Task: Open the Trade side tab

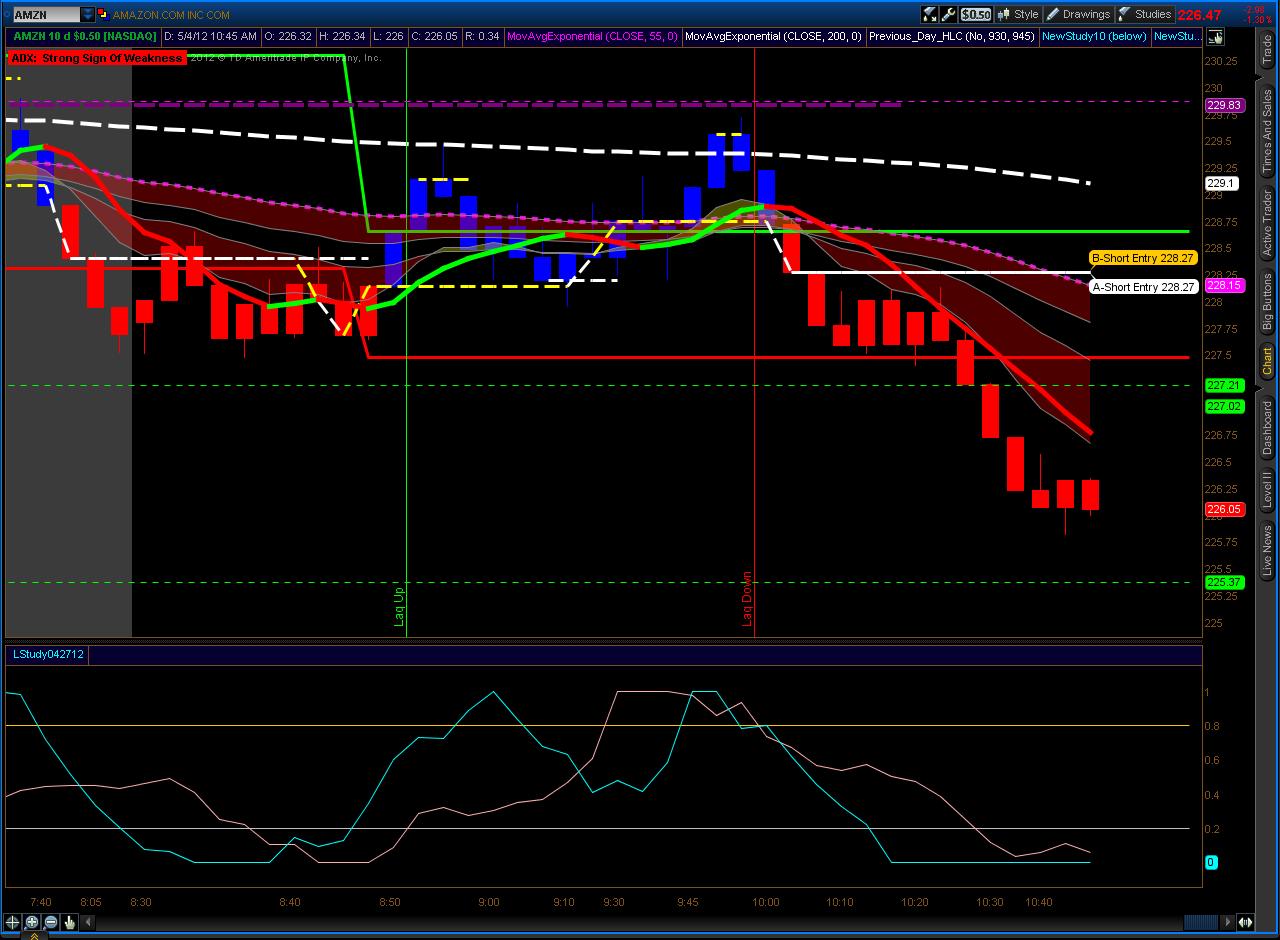Action: (1267, 50)
